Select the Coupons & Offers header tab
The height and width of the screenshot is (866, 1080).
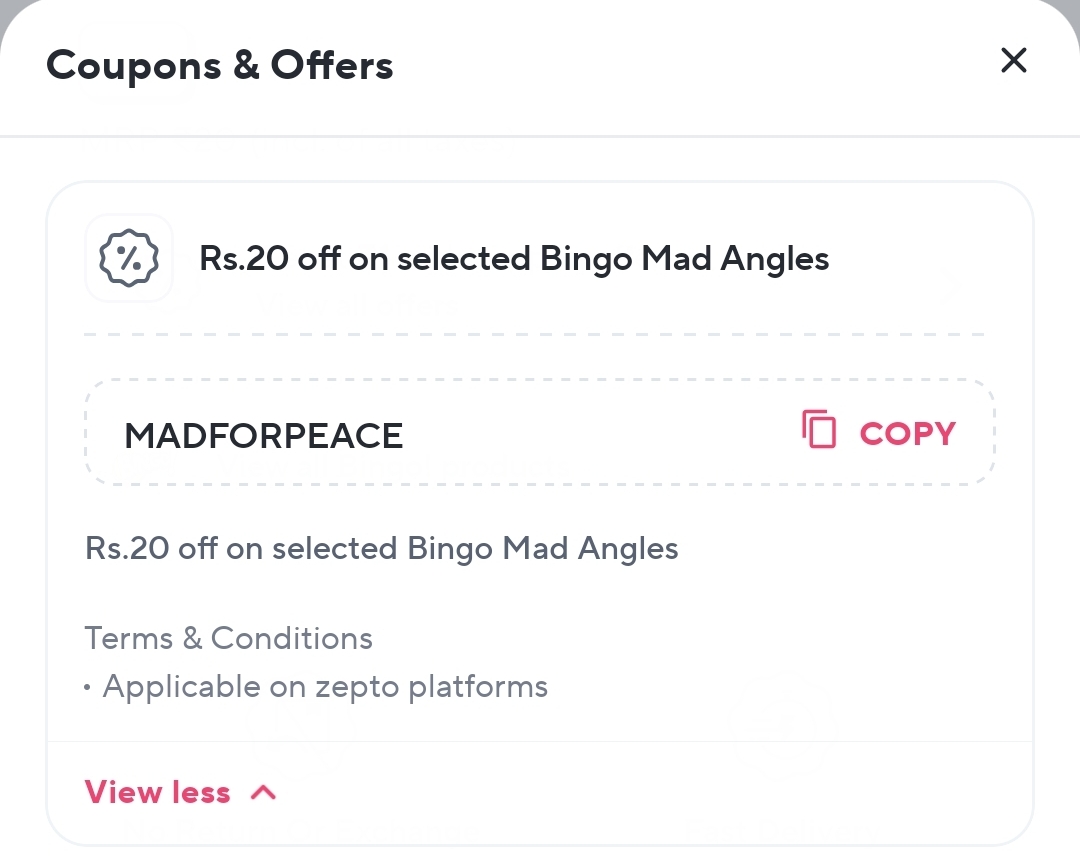[219, 64]
